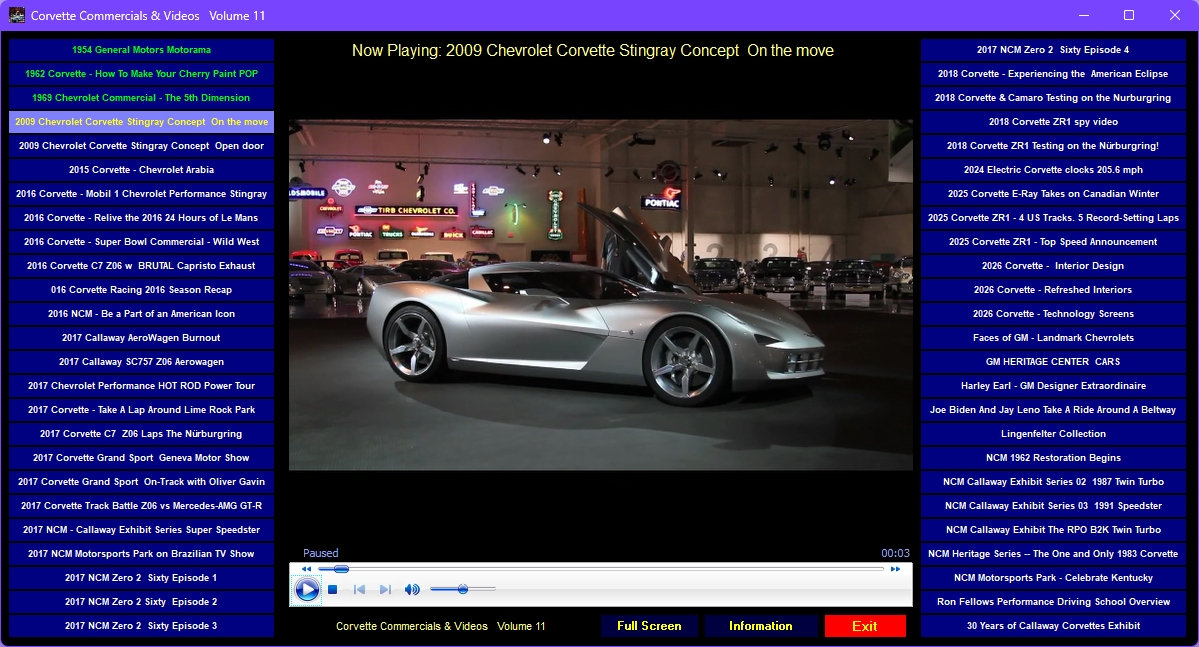Open the Lingenfelter Collection video
Viewport: 1199px width, 647px height.
click(x=1053, y=434)
